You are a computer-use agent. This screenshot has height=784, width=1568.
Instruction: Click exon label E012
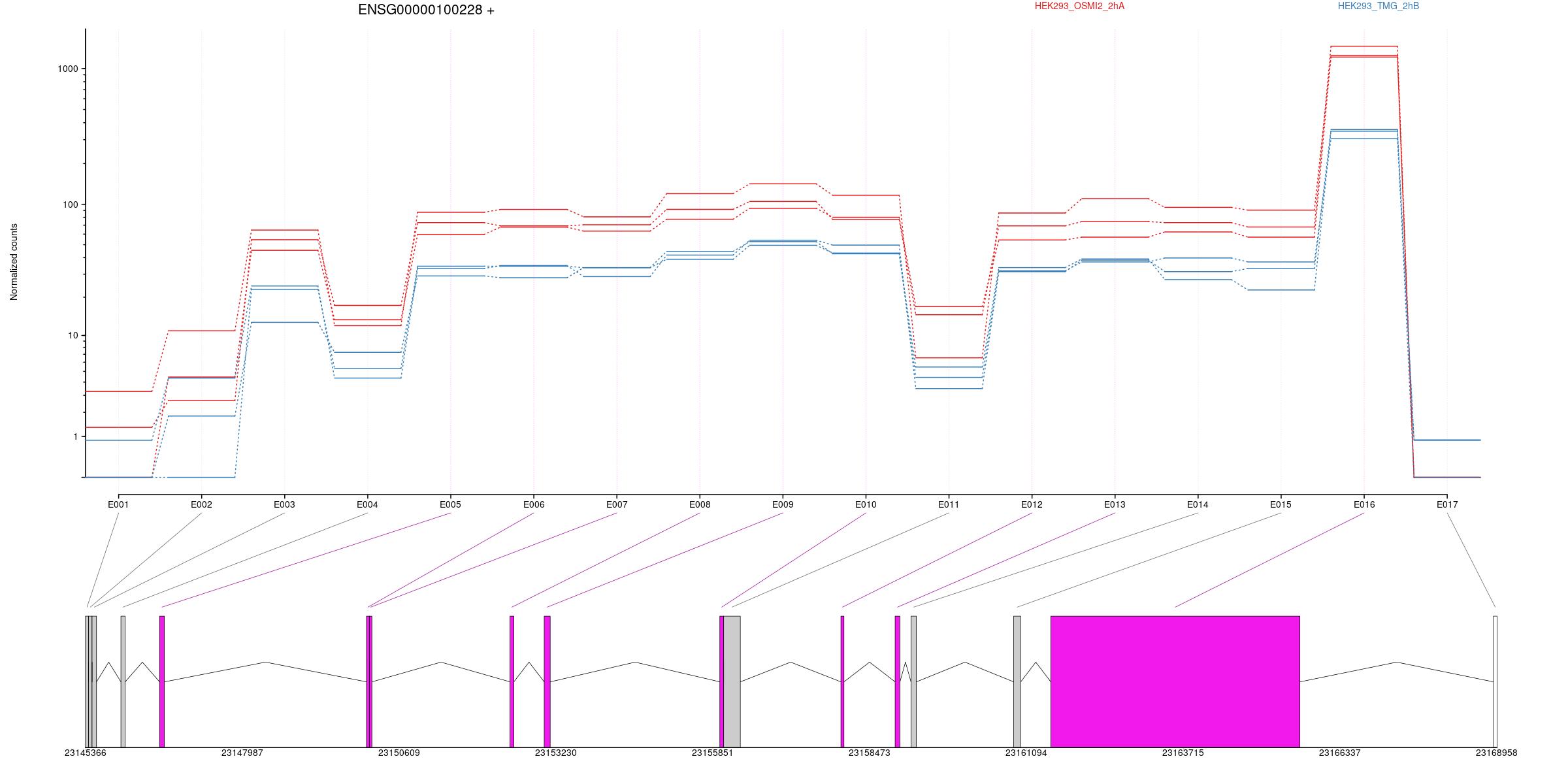pos(1032,504)
